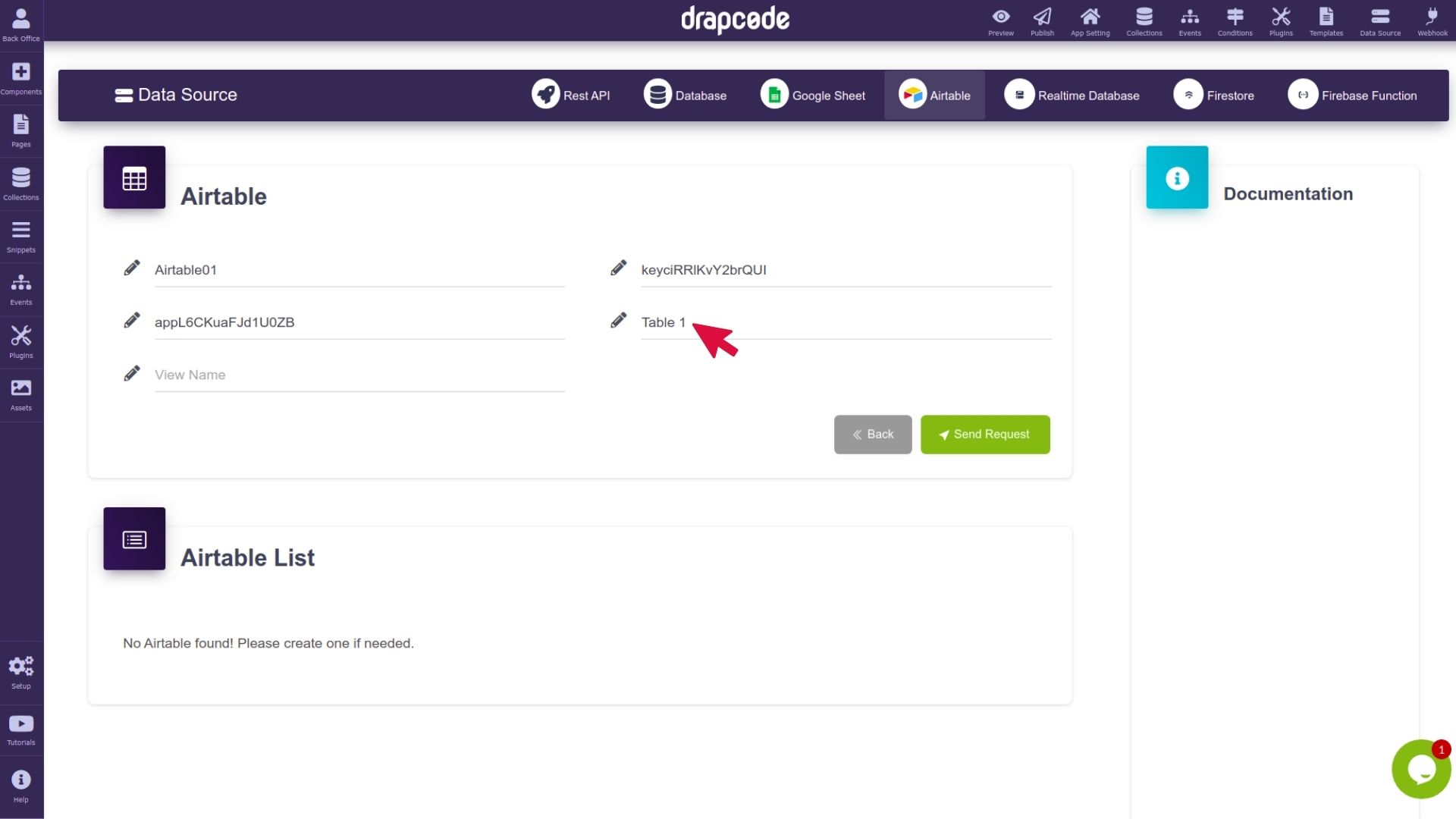The width and height of the screenshot is (1456, 819).
Task: Open Assets in the sidebar
Action: tap(21, 395)
